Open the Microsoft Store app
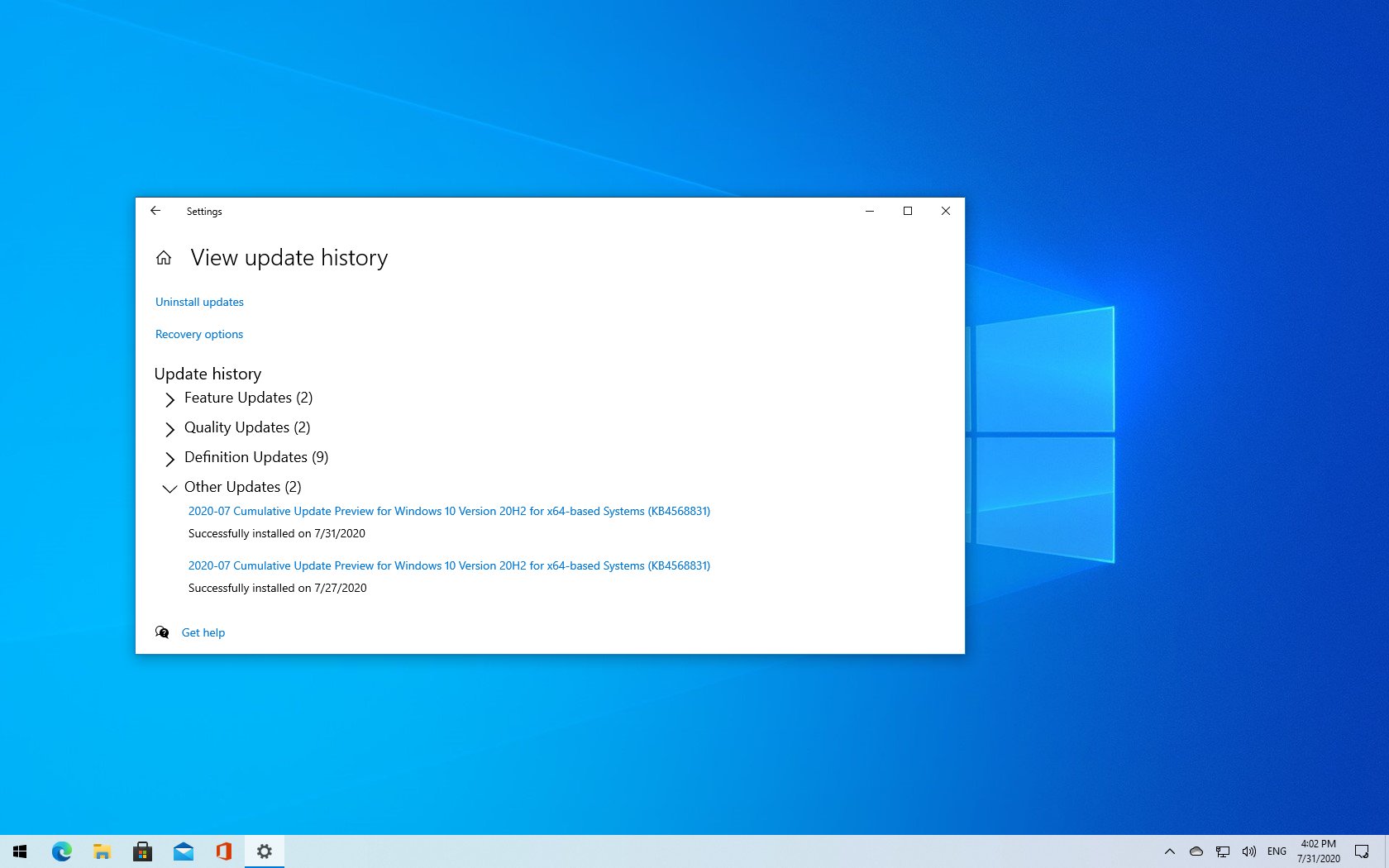The width and height of the screenshot is (1389, 868). pos(142,851)
